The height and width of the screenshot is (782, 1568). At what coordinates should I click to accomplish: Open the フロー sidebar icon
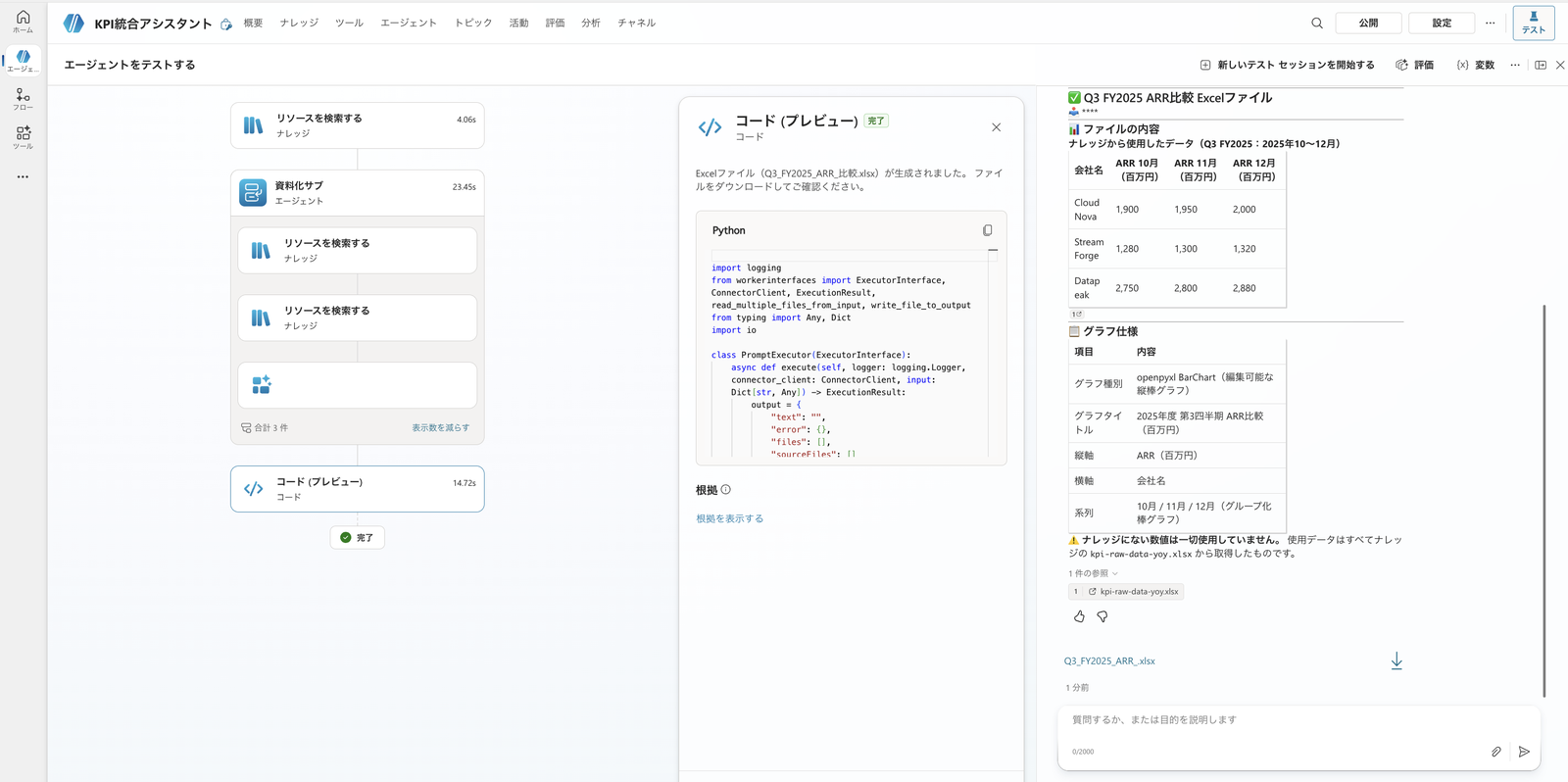(23, 99)
